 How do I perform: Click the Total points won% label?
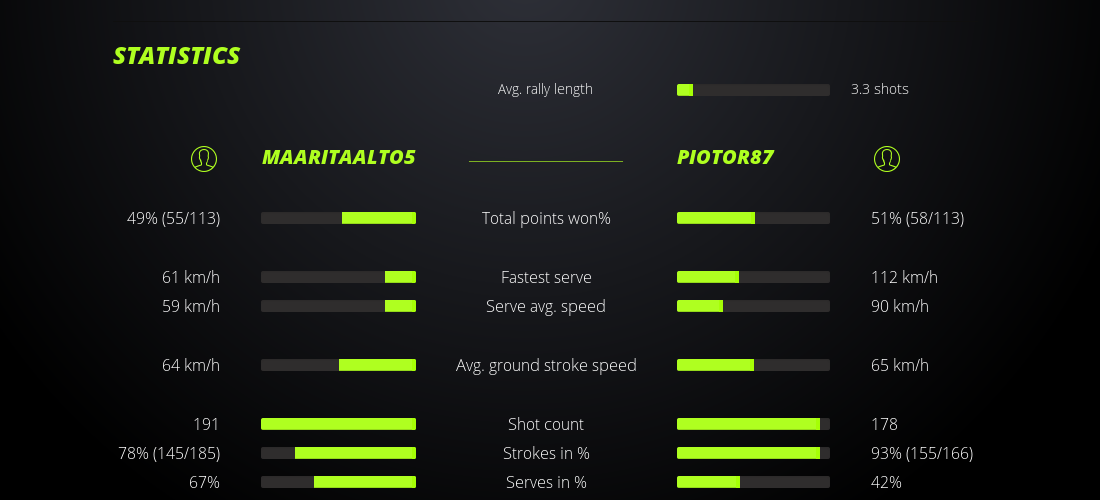click(x=546, y=218)
